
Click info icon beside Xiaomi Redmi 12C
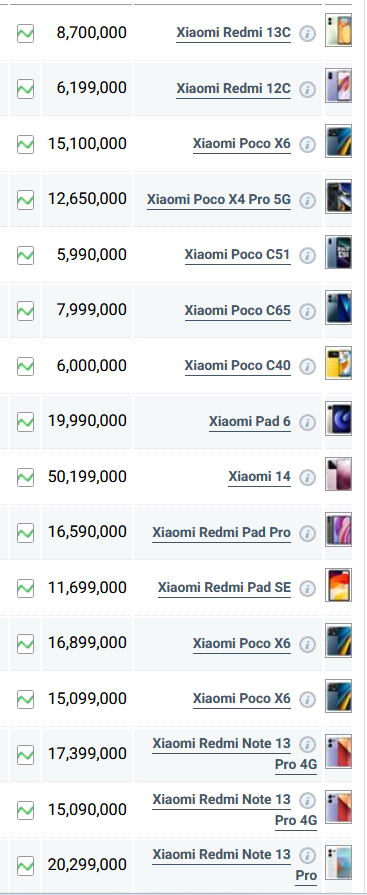coord(308,90)
